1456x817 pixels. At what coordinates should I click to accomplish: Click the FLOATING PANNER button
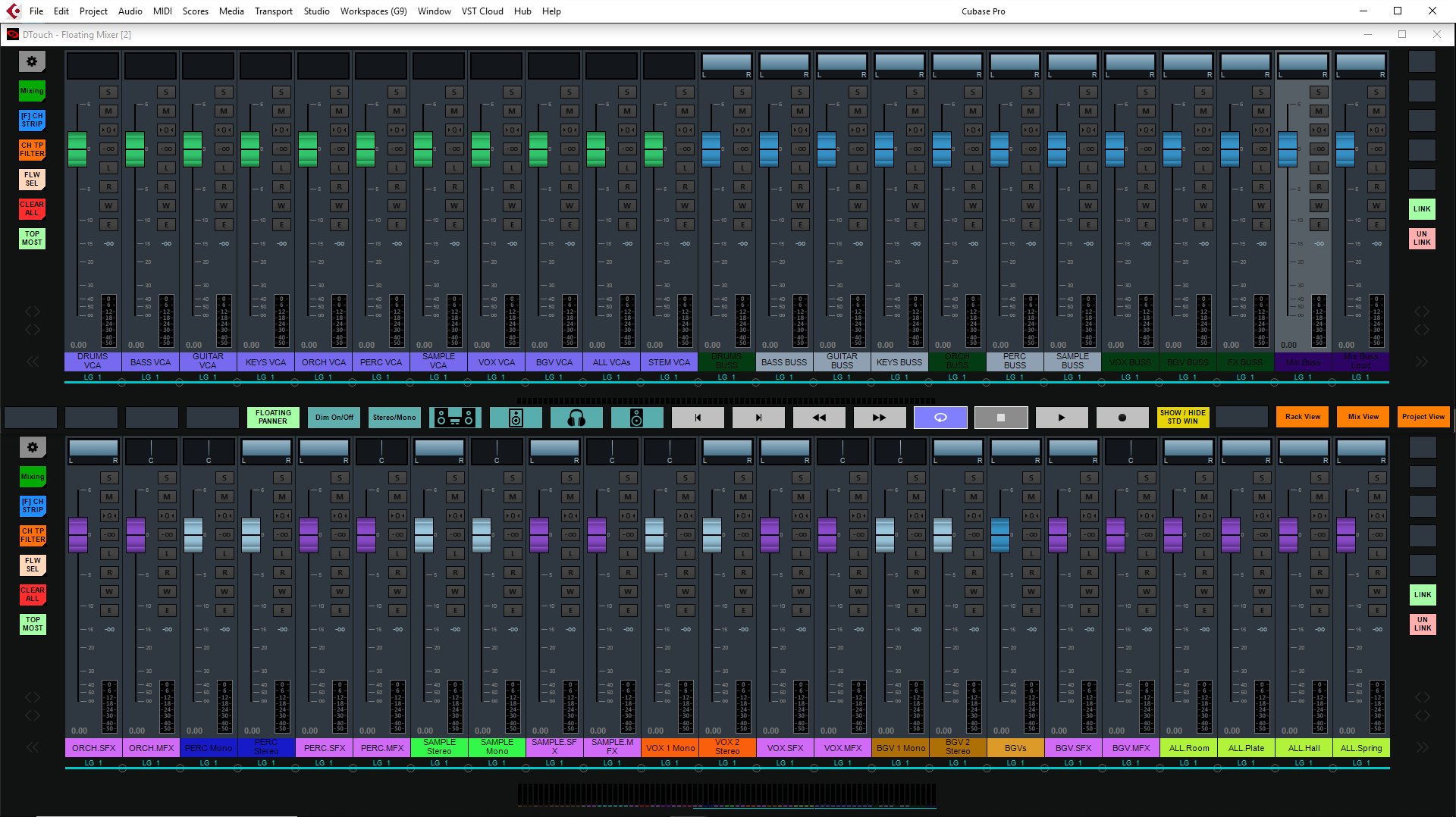pyautogui.click(x=273, y=418)
